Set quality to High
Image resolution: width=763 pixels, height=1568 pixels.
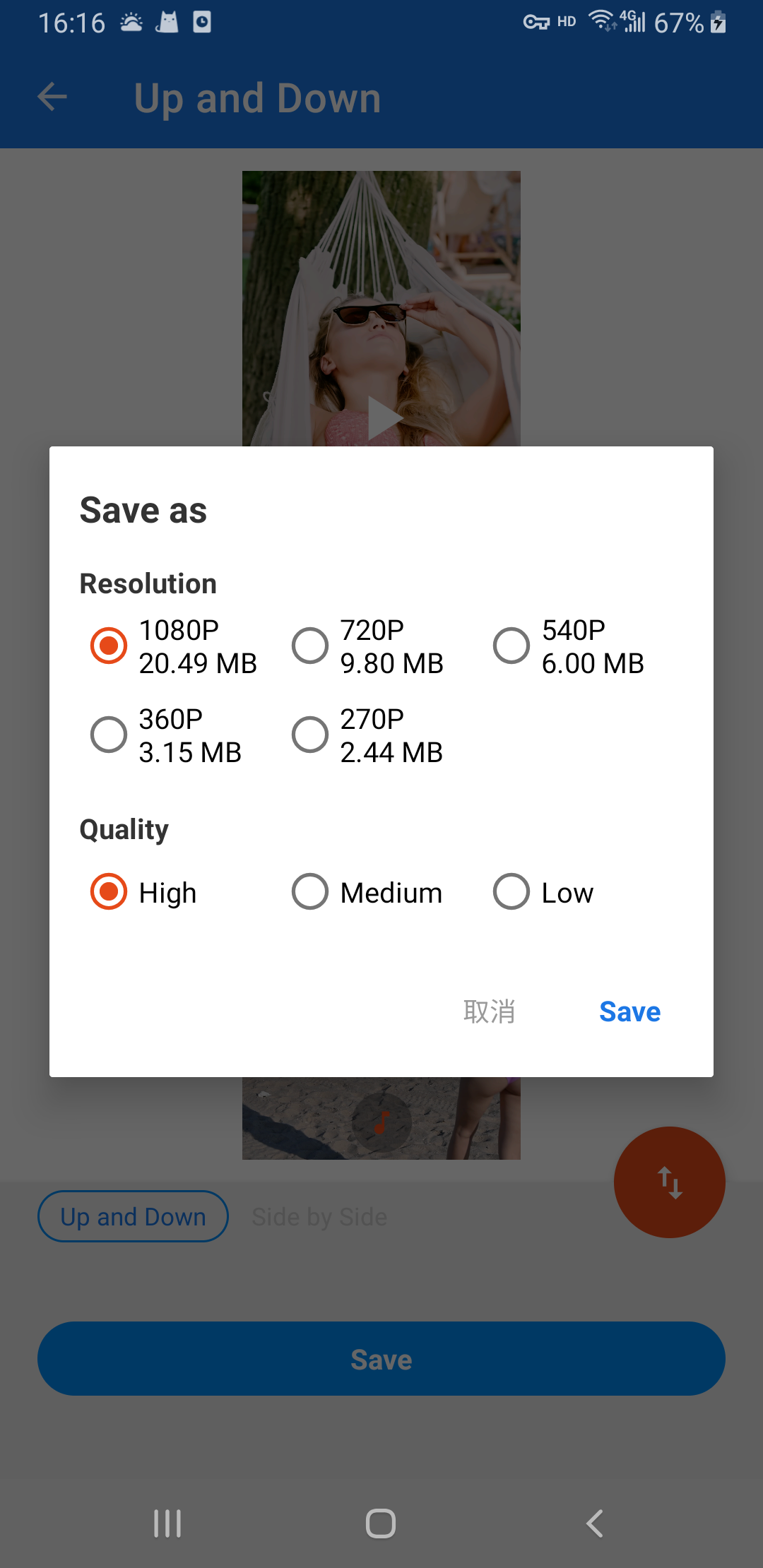(109, 891)
